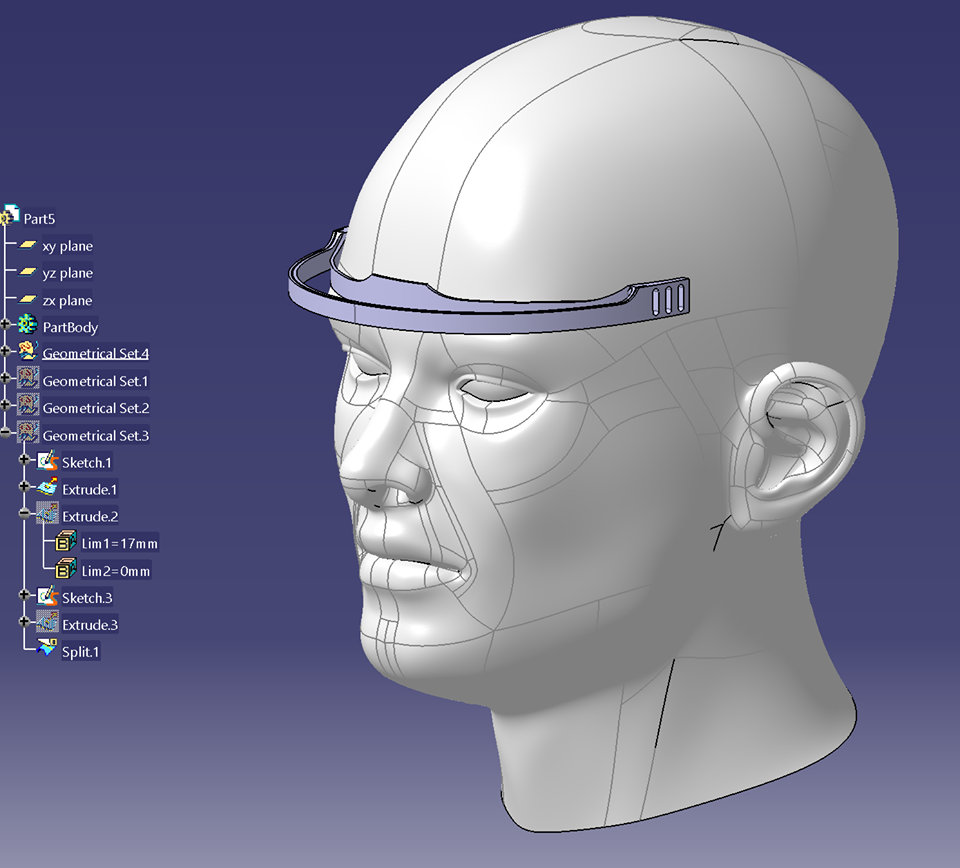Select the Extrude.3 label
Image resolution: width=960 pixels, height=868 pixels.
click(90, 625)
